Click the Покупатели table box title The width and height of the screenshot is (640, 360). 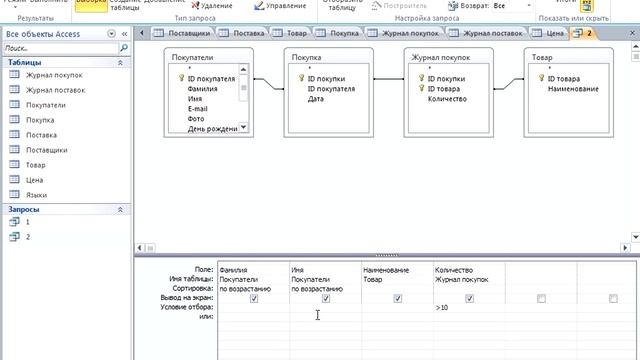[192, 58]
